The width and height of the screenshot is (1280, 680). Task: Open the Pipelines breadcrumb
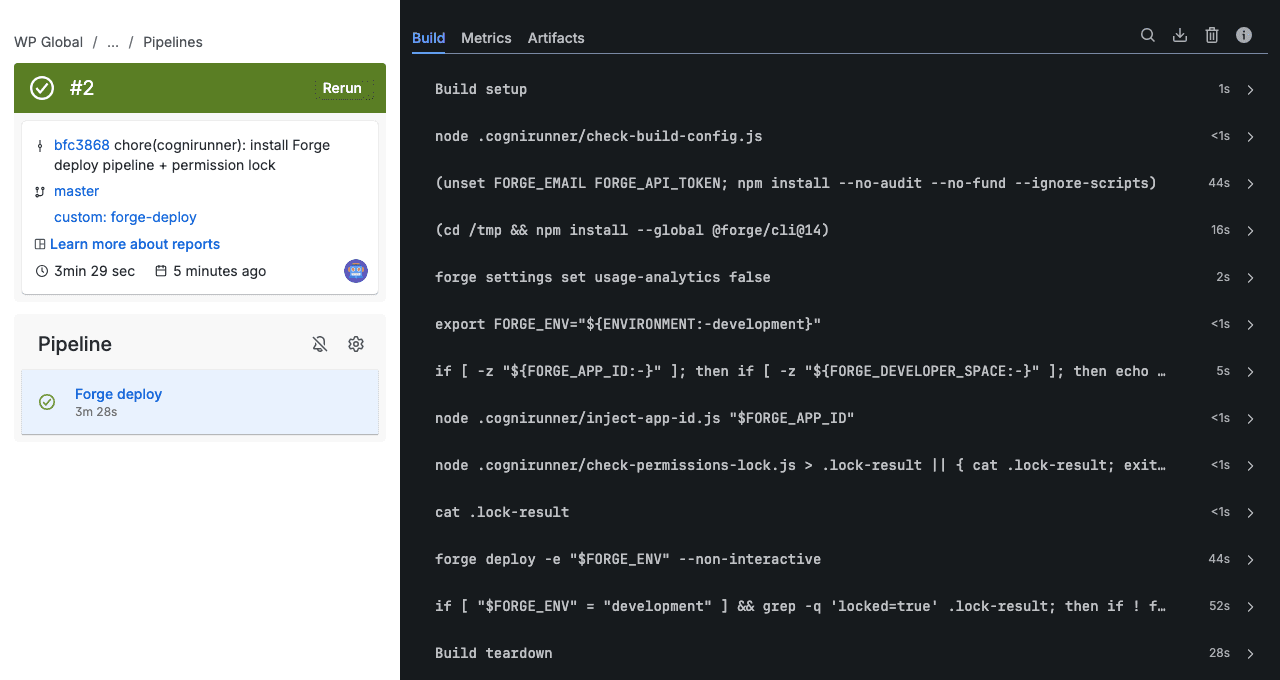173,42
